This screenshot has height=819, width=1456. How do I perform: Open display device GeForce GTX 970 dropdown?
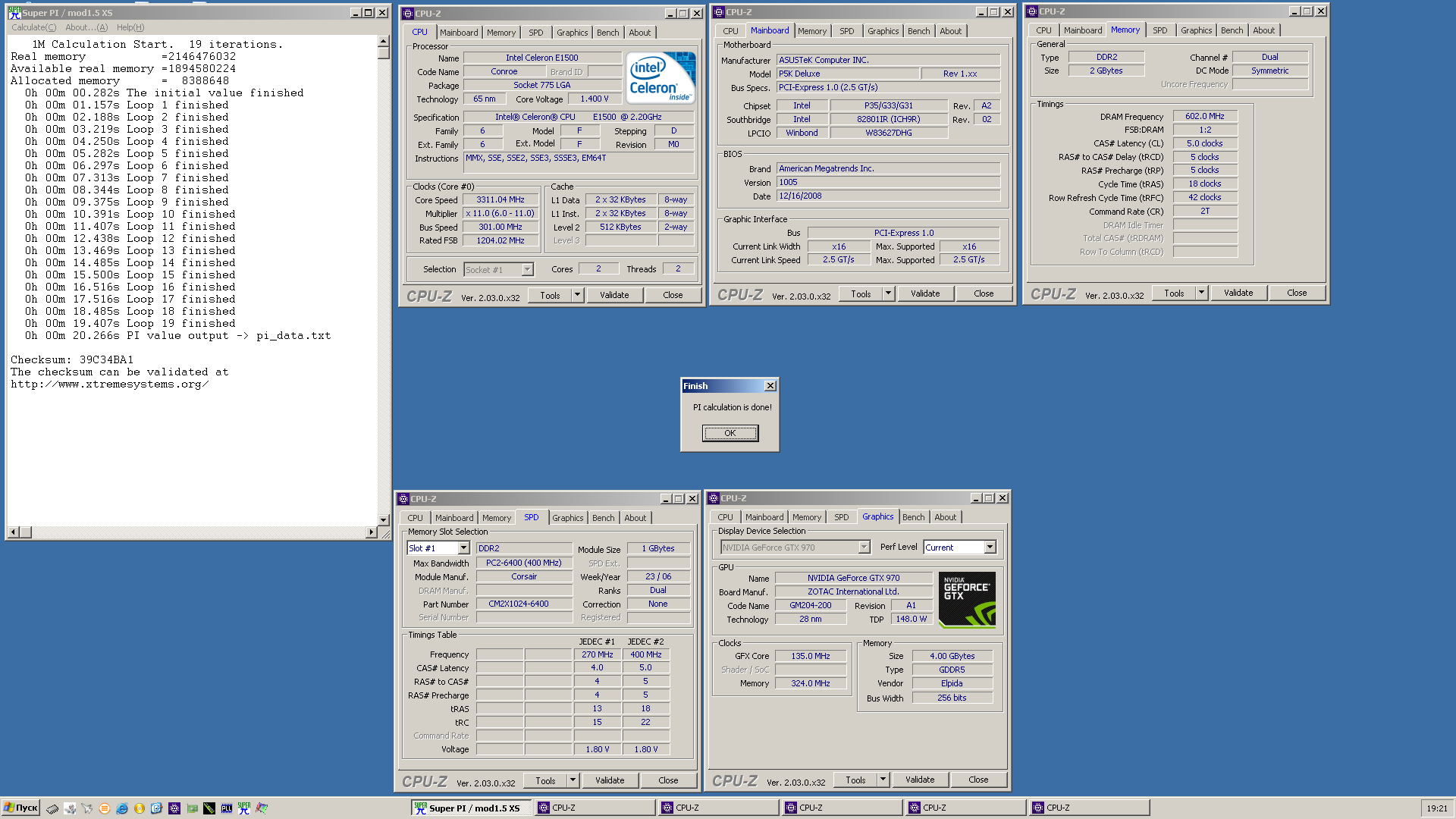pos(864,548)
